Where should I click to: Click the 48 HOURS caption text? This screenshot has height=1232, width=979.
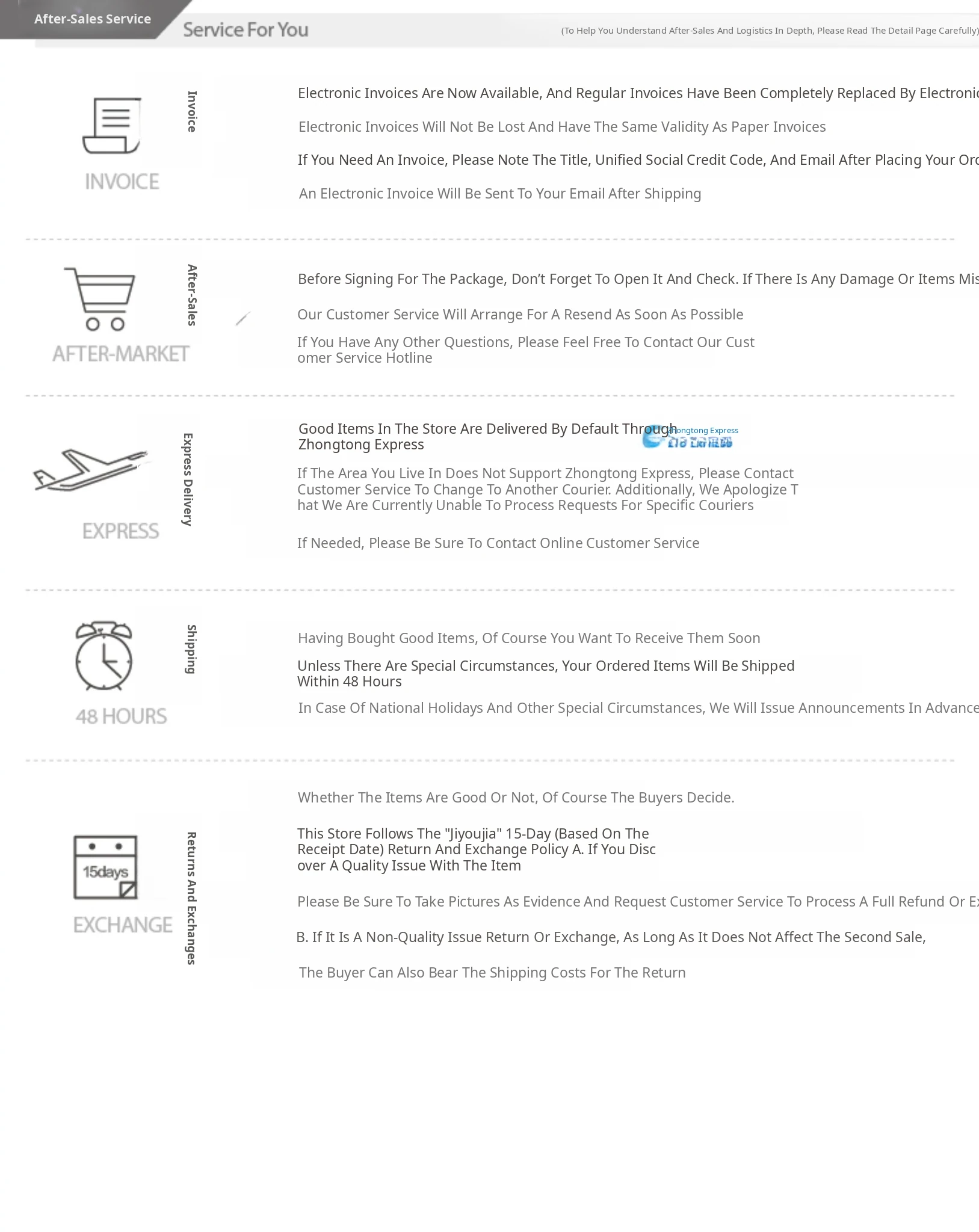(x=122, y=716)
